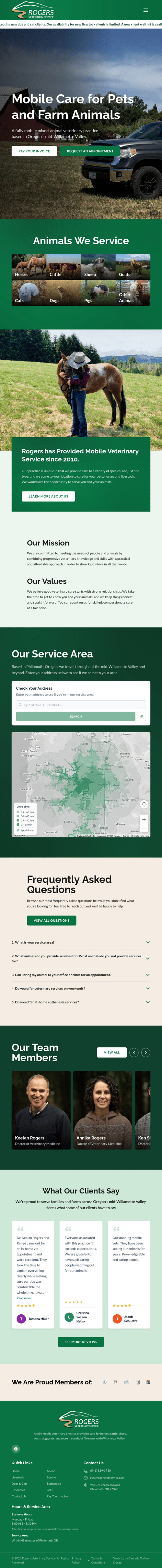Click the Learn More About Us button
The image size is (162, 1568).
(x=48, y=496)
